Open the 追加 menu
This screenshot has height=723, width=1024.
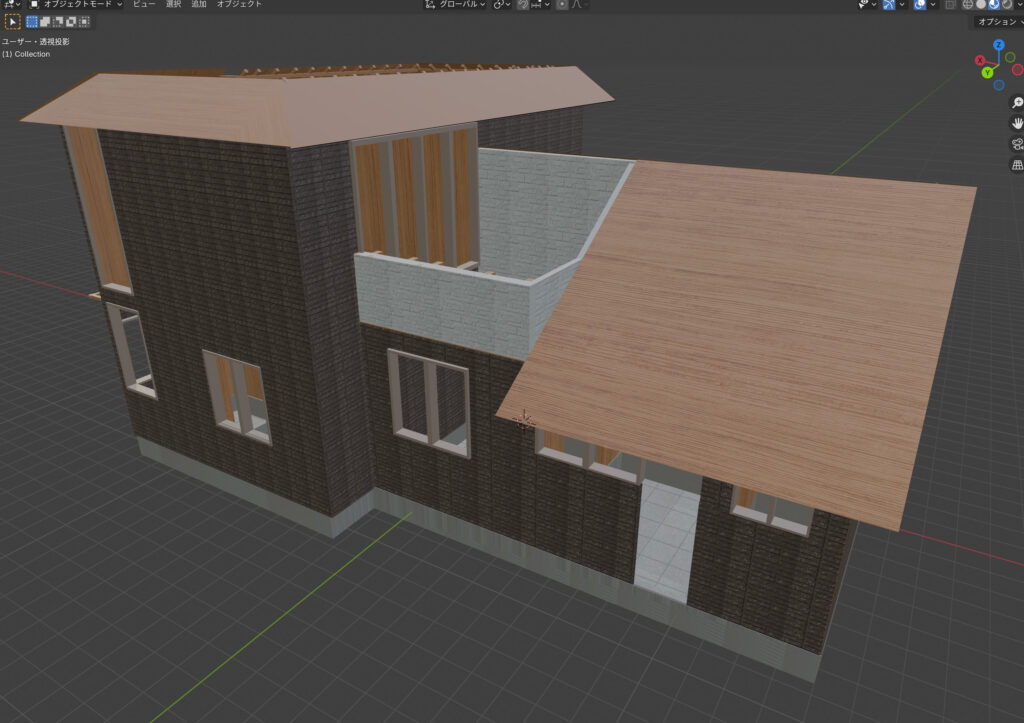pyautogui.click(x=199, y=4)
